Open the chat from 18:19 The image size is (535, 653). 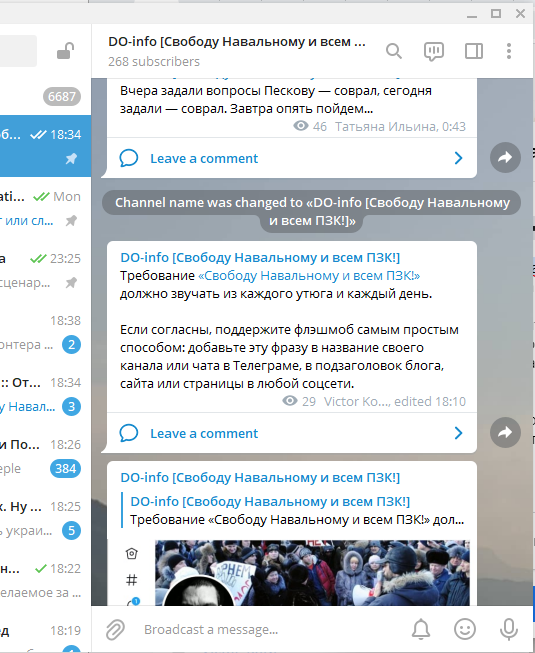(45, 632)
